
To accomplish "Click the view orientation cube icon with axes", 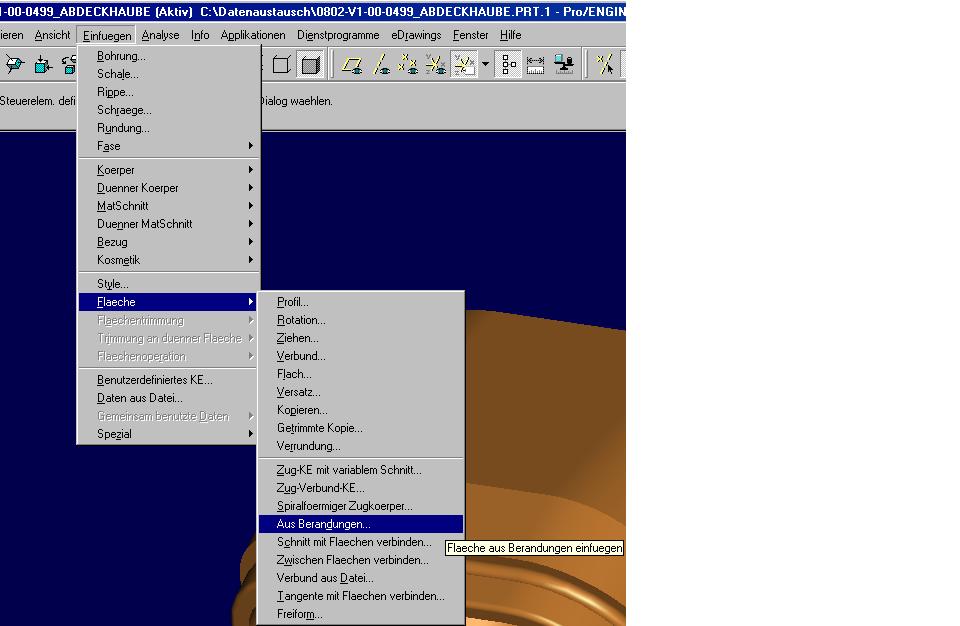I will [x=15, y=64].
